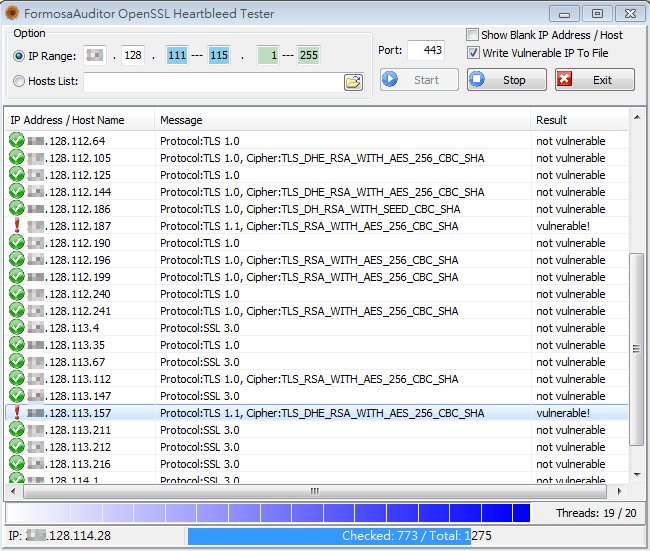Sort by IP Address / Host Name column
This screenshot has height=551, width=650.
click(x=80, y=120)
